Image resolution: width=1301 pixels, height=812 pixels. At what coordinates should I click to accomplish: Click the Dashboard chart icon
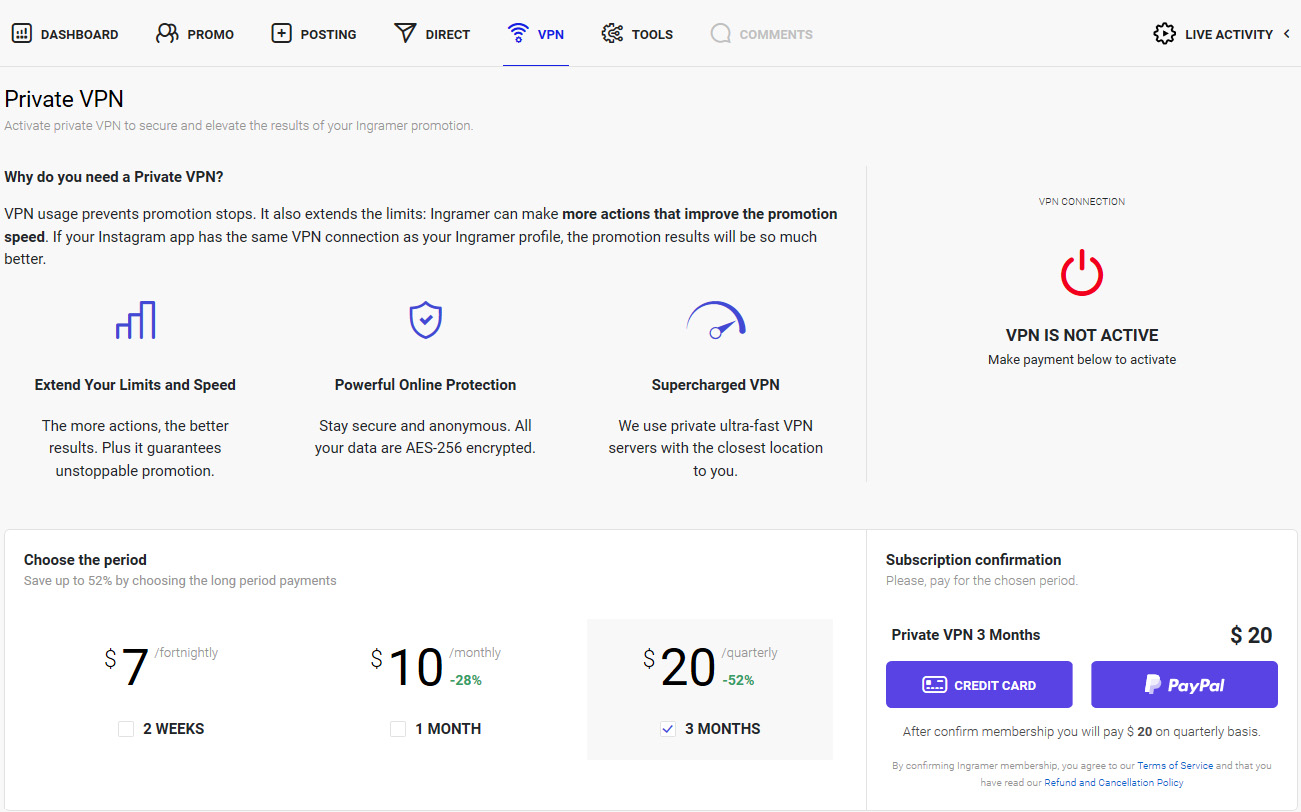(21, 34)
